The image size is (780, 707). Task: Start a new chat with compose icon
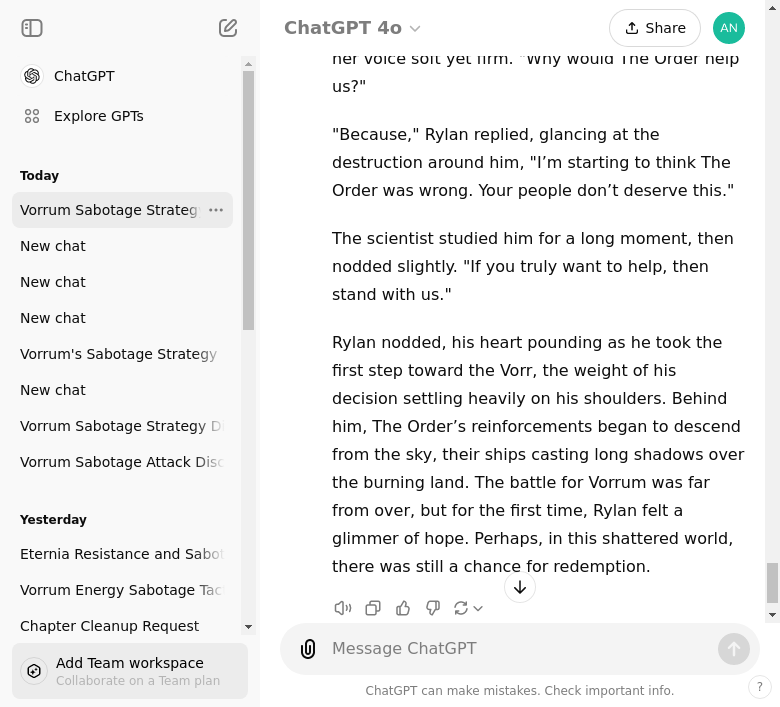coord(228,28)
